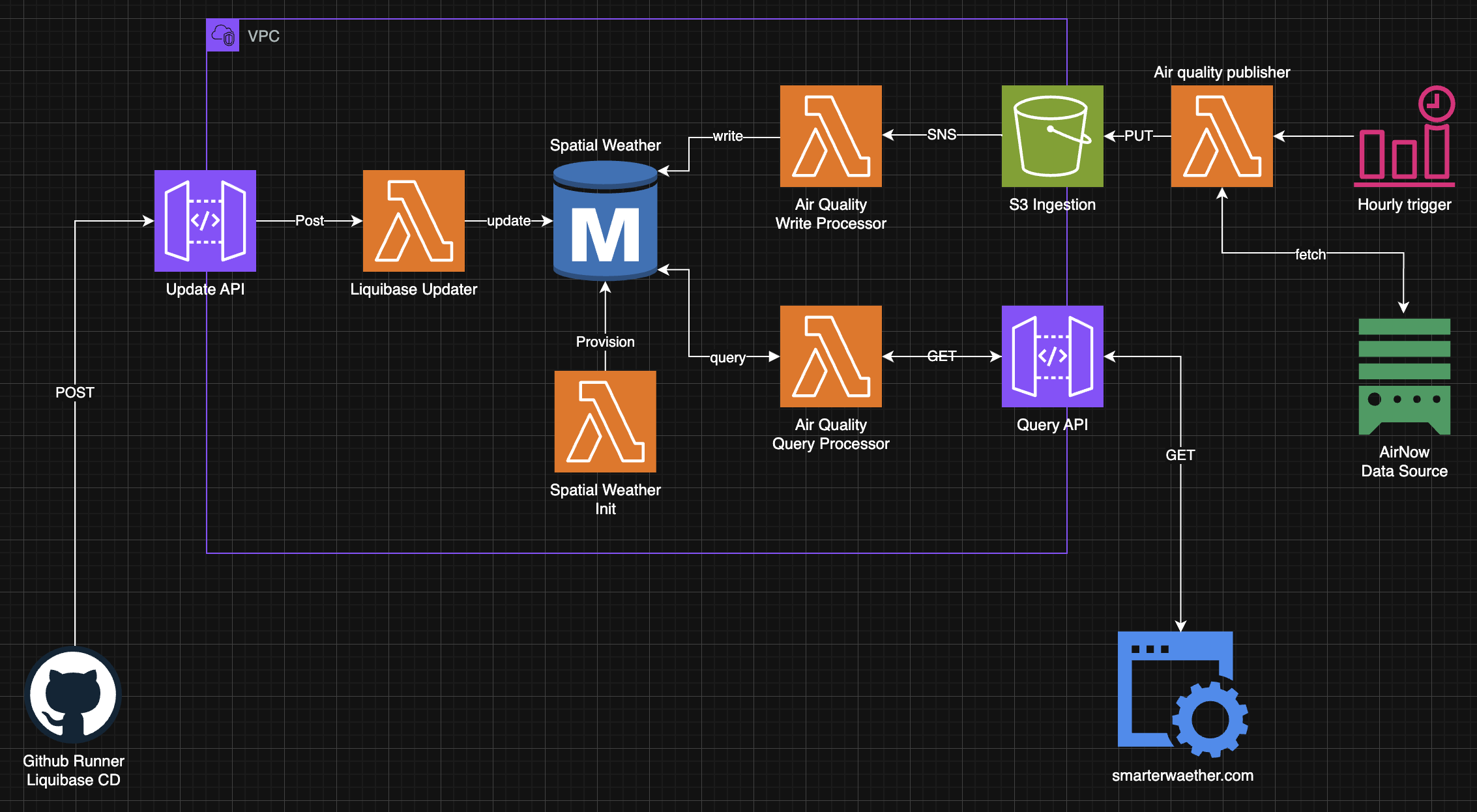Viewport: 1477px width, 812px height.
Task: Click the 'SNS' connector label
Action: click(942, 134)
